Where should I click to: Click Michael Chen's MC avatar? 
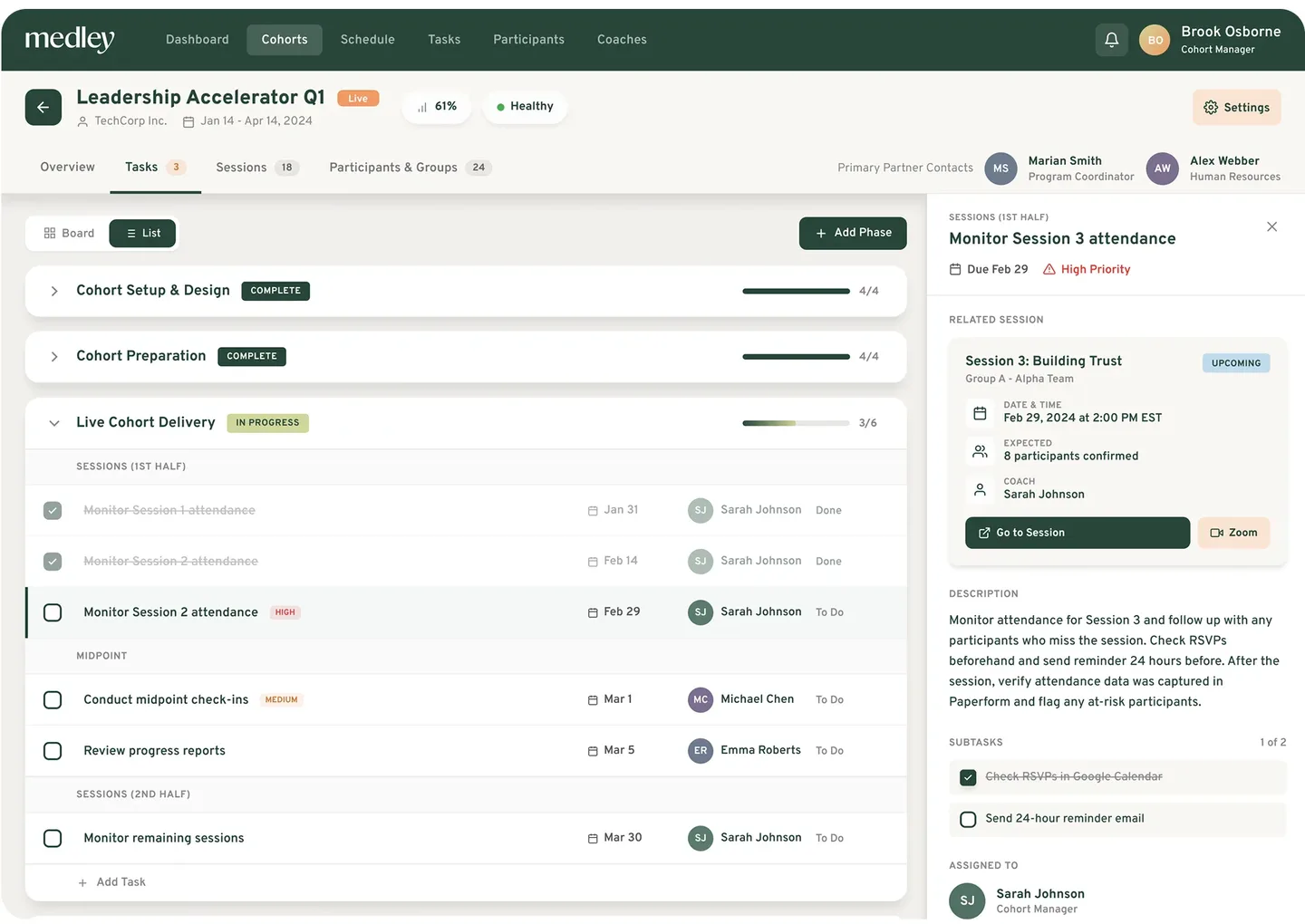coord(701,699)
